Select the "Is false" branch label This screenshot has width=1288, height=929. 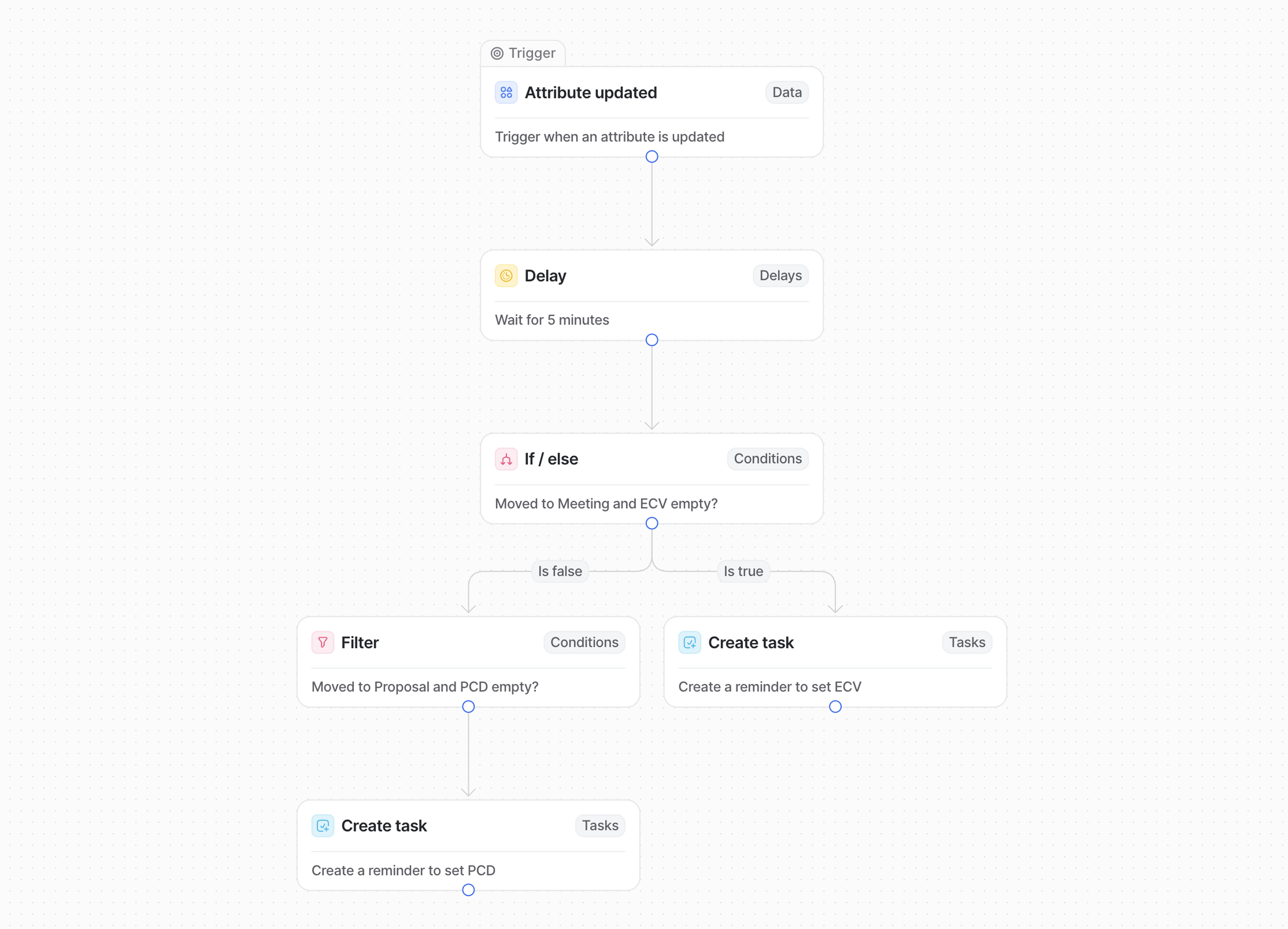point(560,572)
